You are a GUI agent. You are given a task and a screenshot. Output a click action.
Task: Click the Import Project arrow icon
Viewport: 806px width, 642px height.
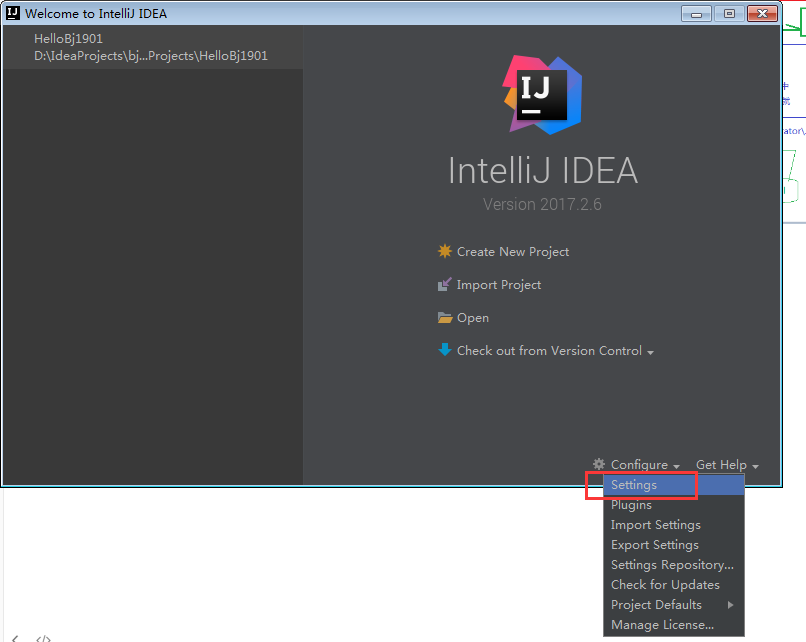coord(445,284)
